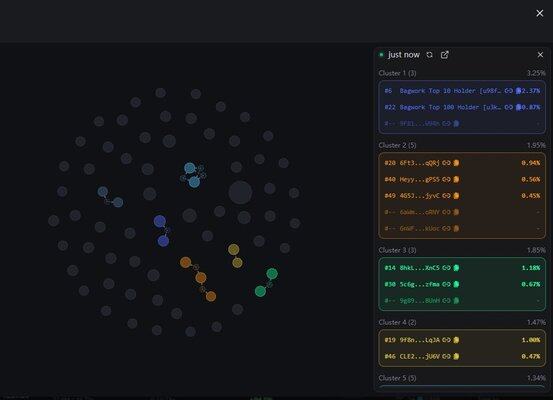Select the large gray central bubble
Viewport: 553px width, 400px height.
(240, 193)
